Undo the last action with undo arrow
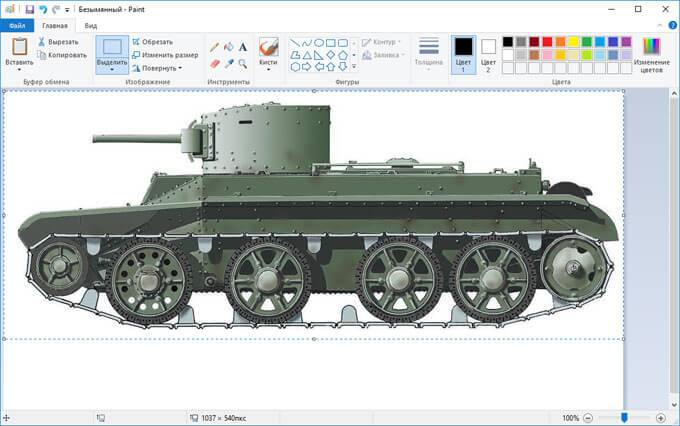Image resolution: width=680 pixels, height=426 pixels. [42, 9]
